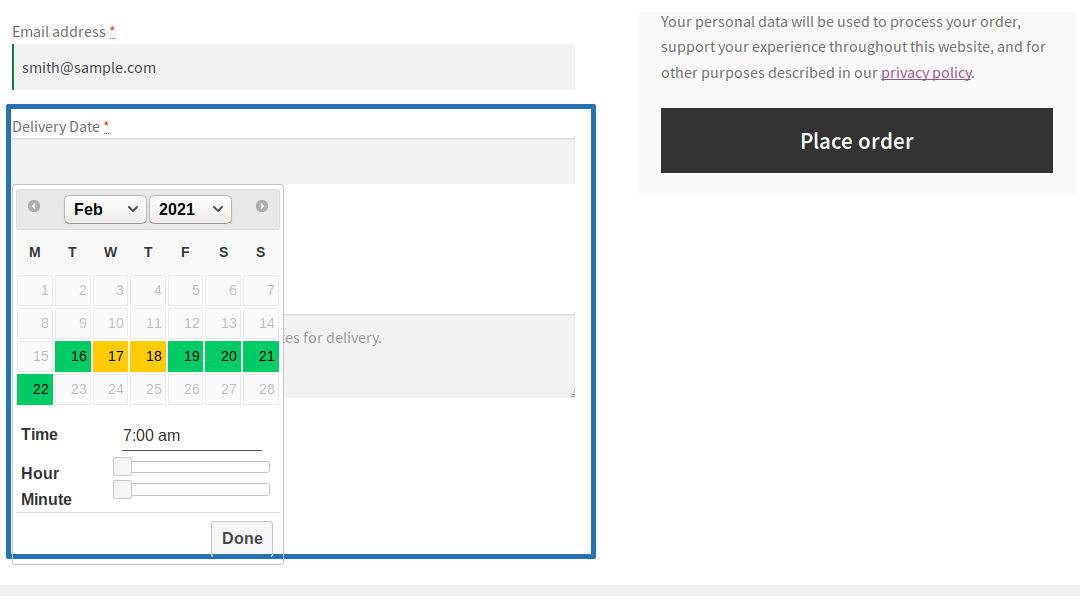Click the Minute slider handle
Viewport: 1080px width, 608px height.
tap(122, 489)
